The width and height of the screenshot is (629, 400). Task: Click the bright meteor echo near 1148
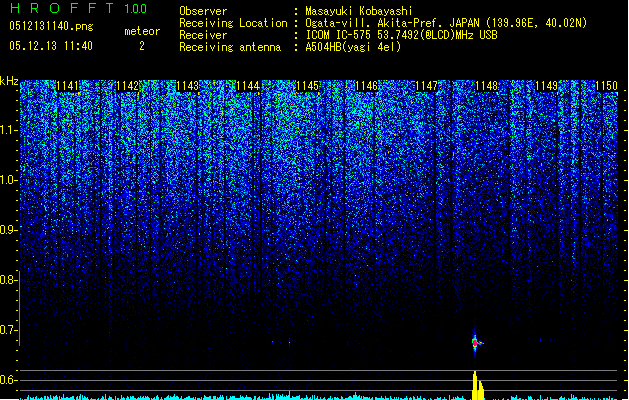pos(475,343)
